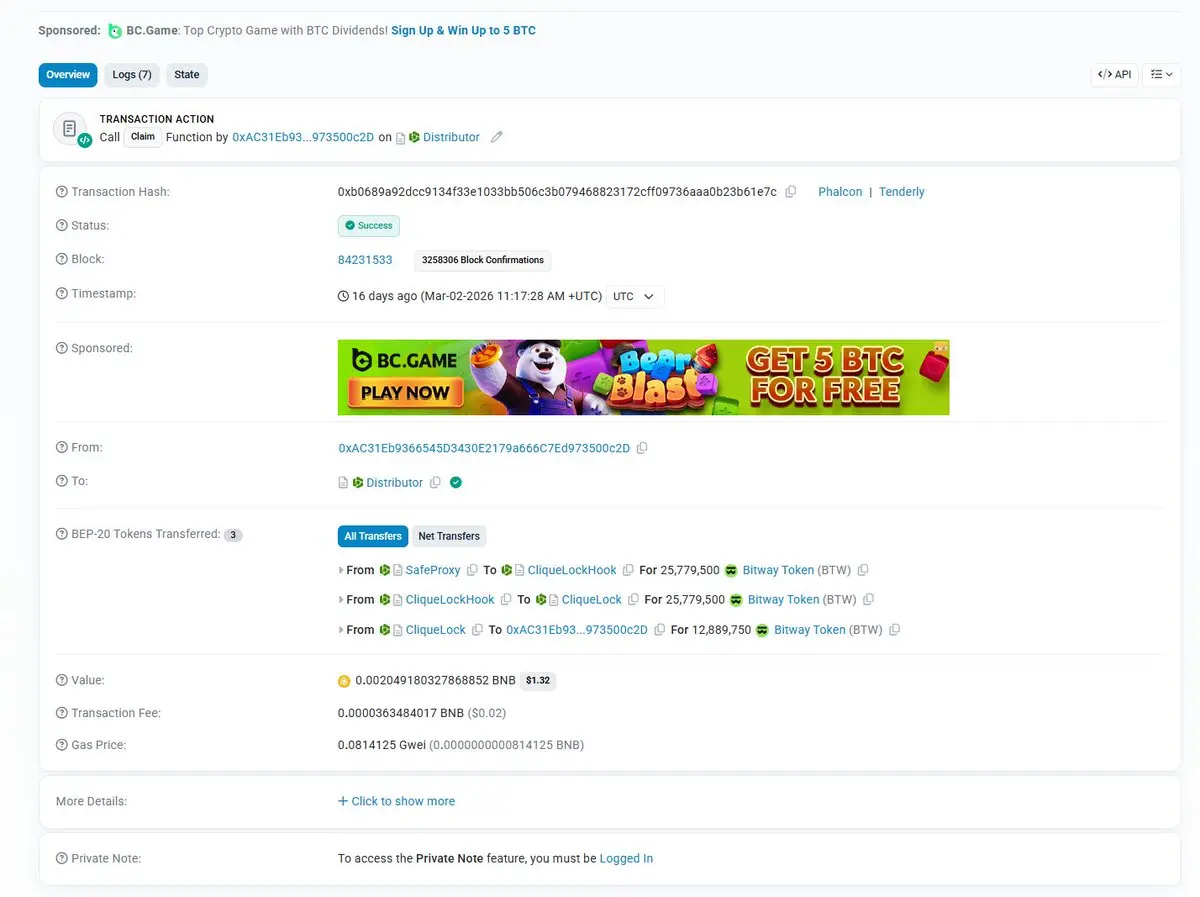Click the BC.Game Bear Blast banner
Image resolution: width=1200 pixels, height=897 pixels.
[x=643, y=377]
